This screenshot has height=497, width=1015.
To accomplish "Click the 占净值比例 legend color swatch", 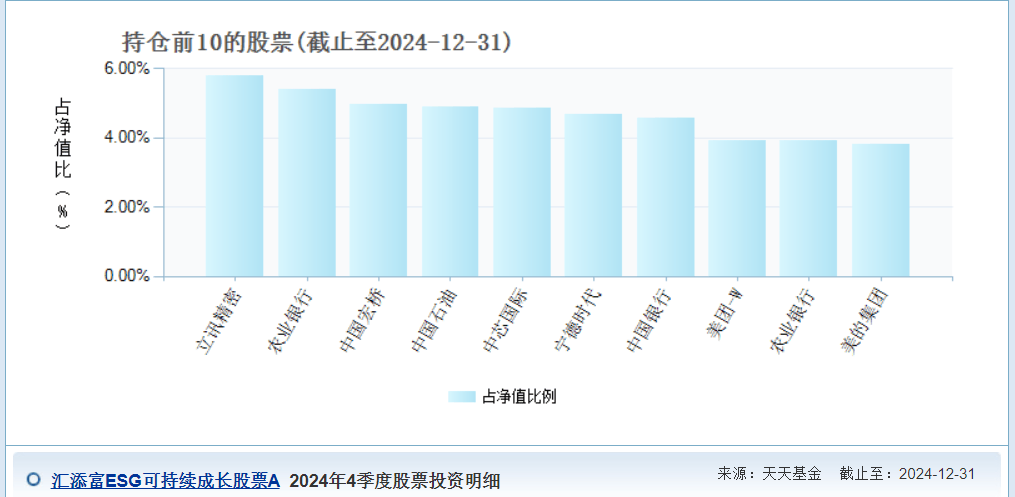I will point(463,396).
